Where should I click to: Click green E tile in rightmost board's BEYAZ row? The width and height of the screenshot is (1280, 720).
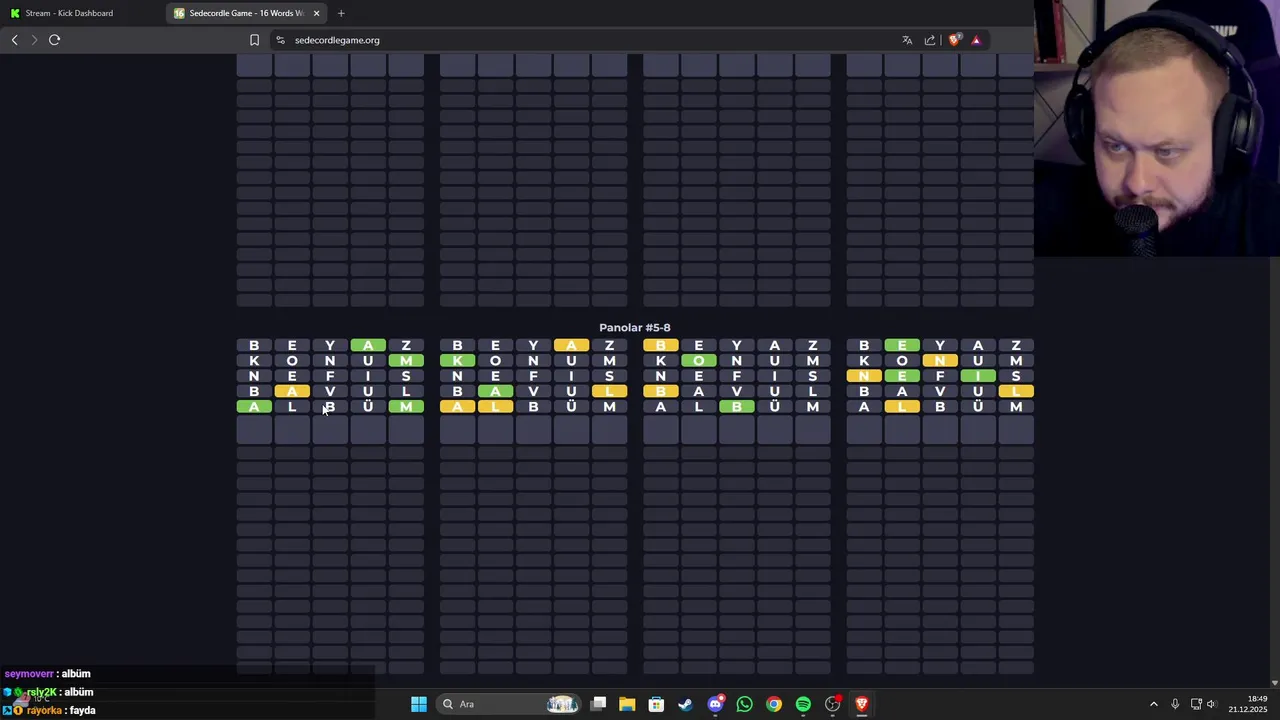click(902, 345)
